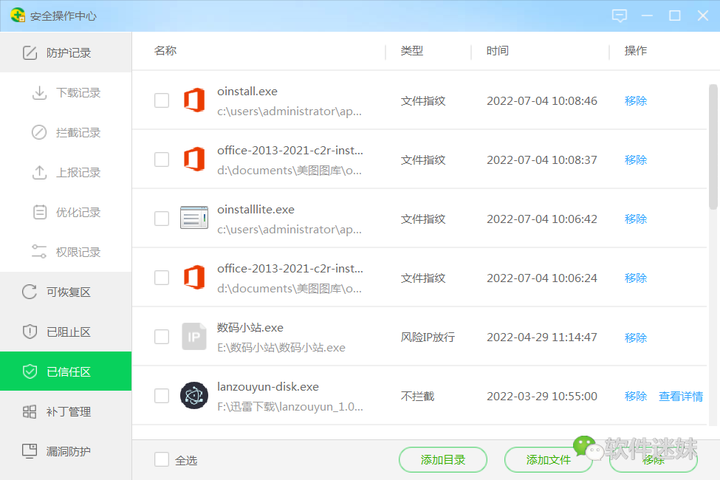Click the 类型 column header
Viewport: 720px width, 480px height.
(411, 51)
